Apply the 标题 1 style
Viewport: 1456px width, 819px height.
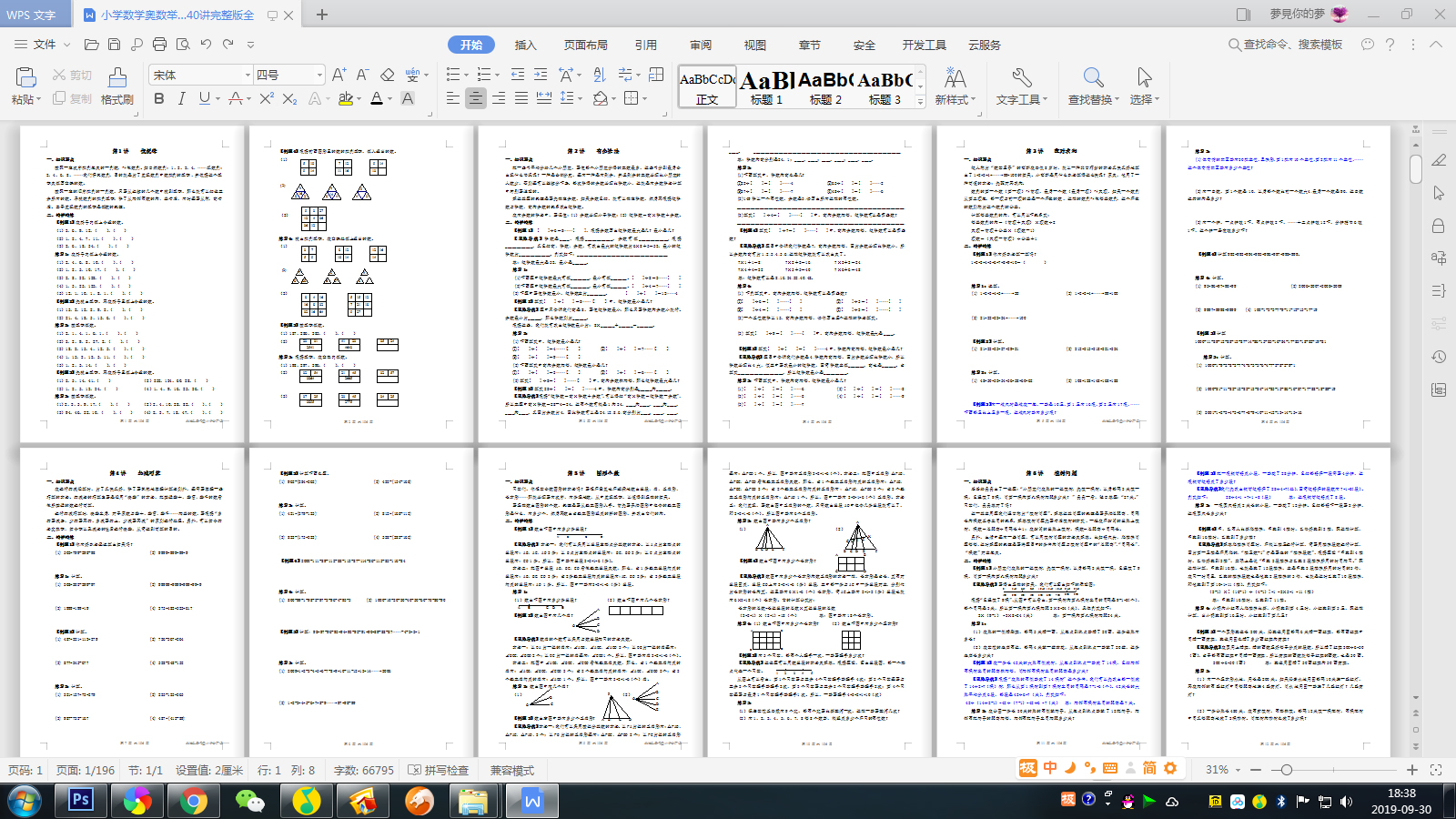pyautogui.click(x=766, y=88)
